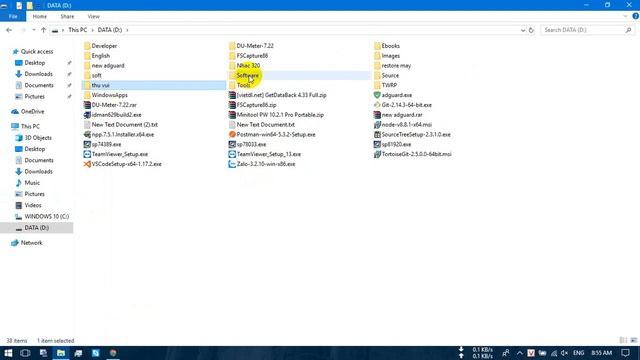Switch to the Share ribbon tab
640x360 pixels.
(67, 16)
